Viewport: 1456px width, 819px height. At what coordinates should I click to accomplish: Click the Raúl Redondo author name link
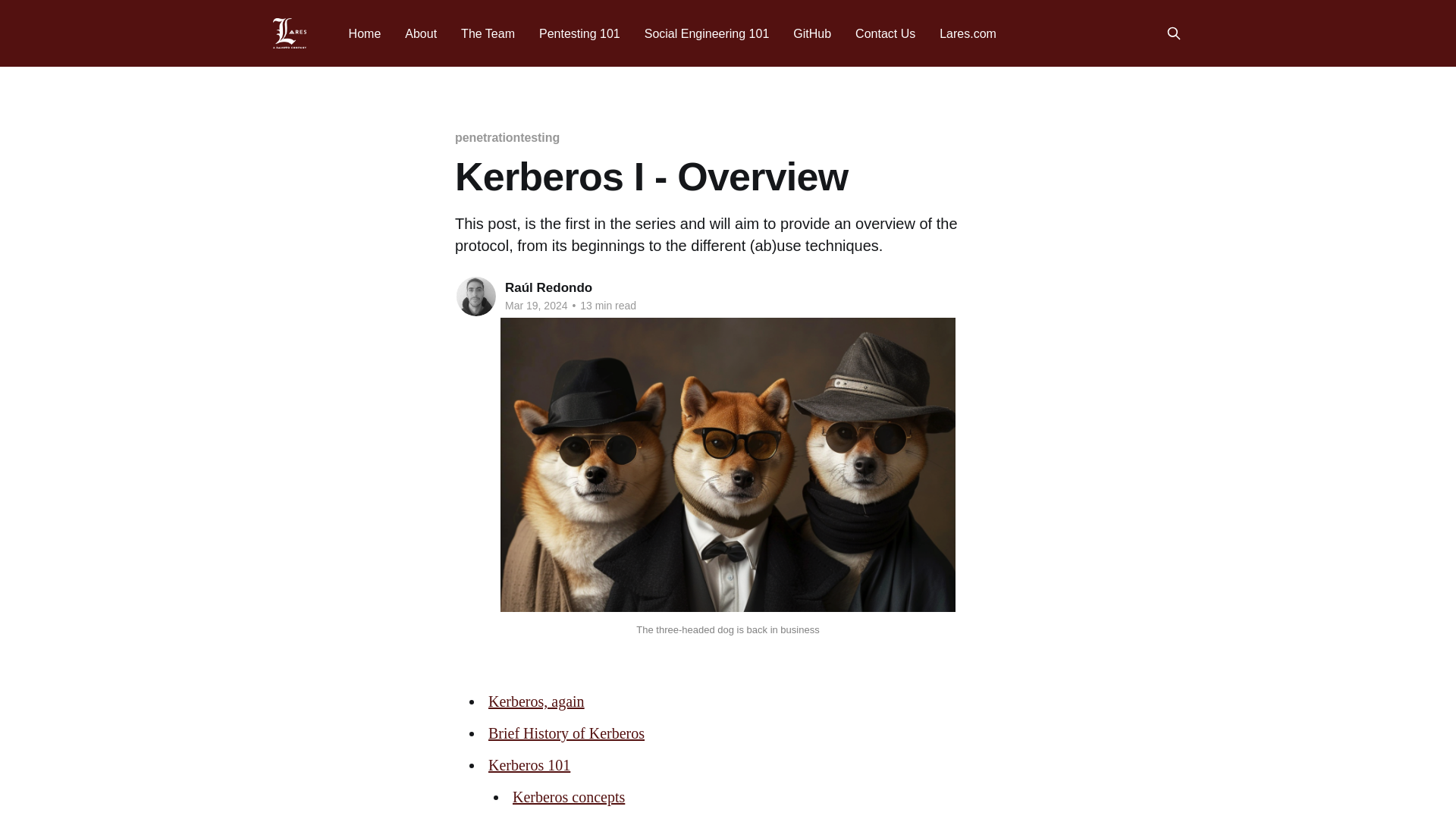click(548, 288)
